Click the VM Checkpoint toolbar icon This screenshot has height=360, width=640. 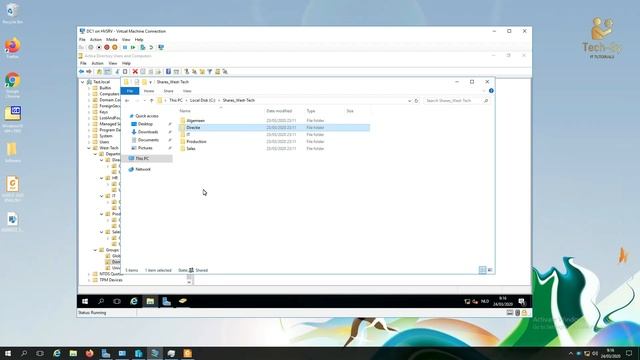point(143,47)
